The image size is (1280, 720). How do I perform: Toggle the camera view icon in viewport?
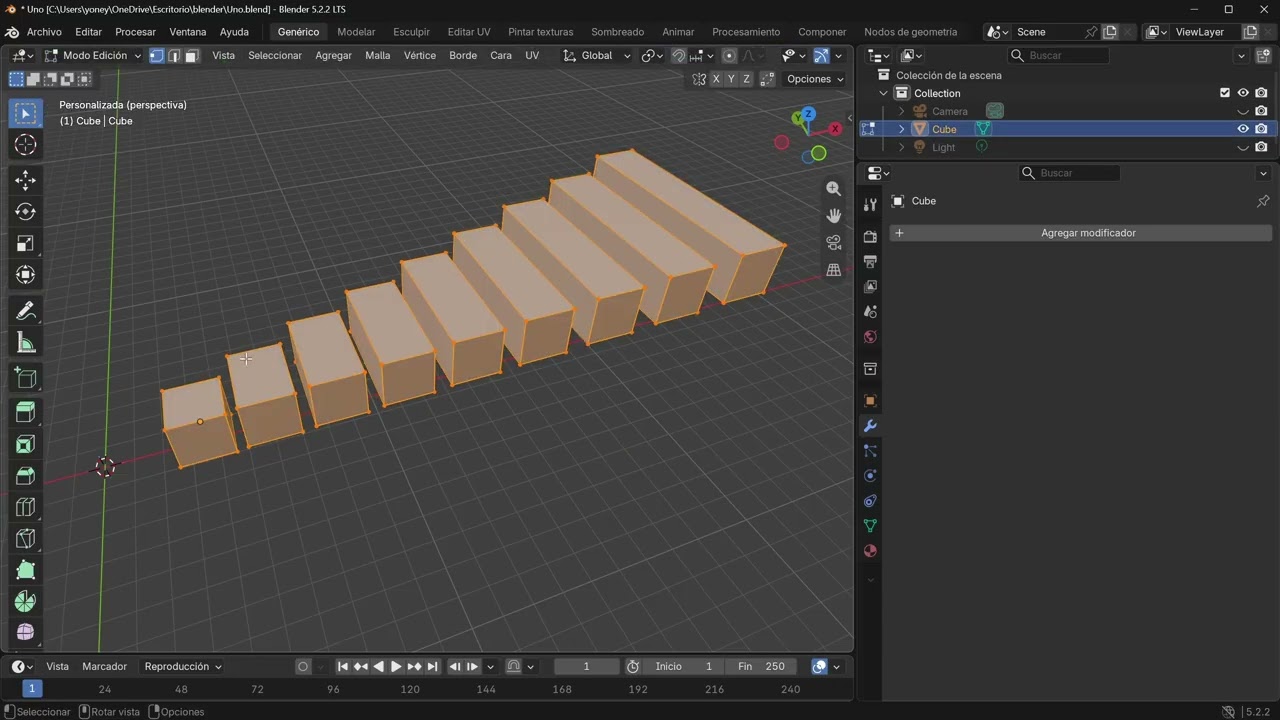833,243
